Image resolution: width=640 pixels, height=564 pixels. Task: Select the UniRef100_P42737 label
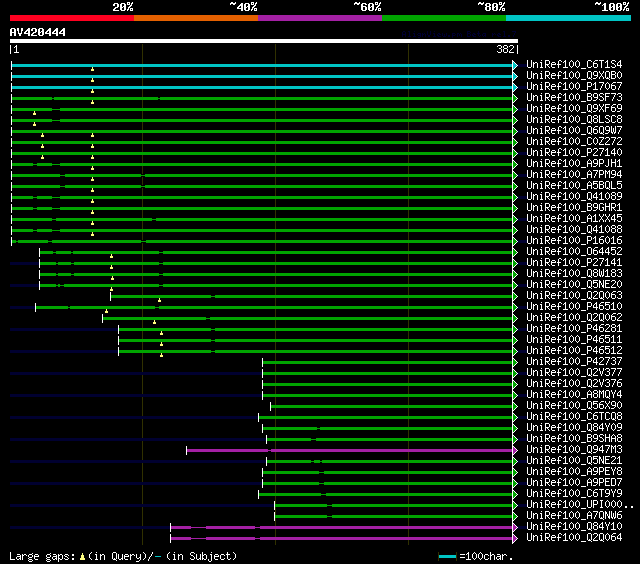[574, 362]
